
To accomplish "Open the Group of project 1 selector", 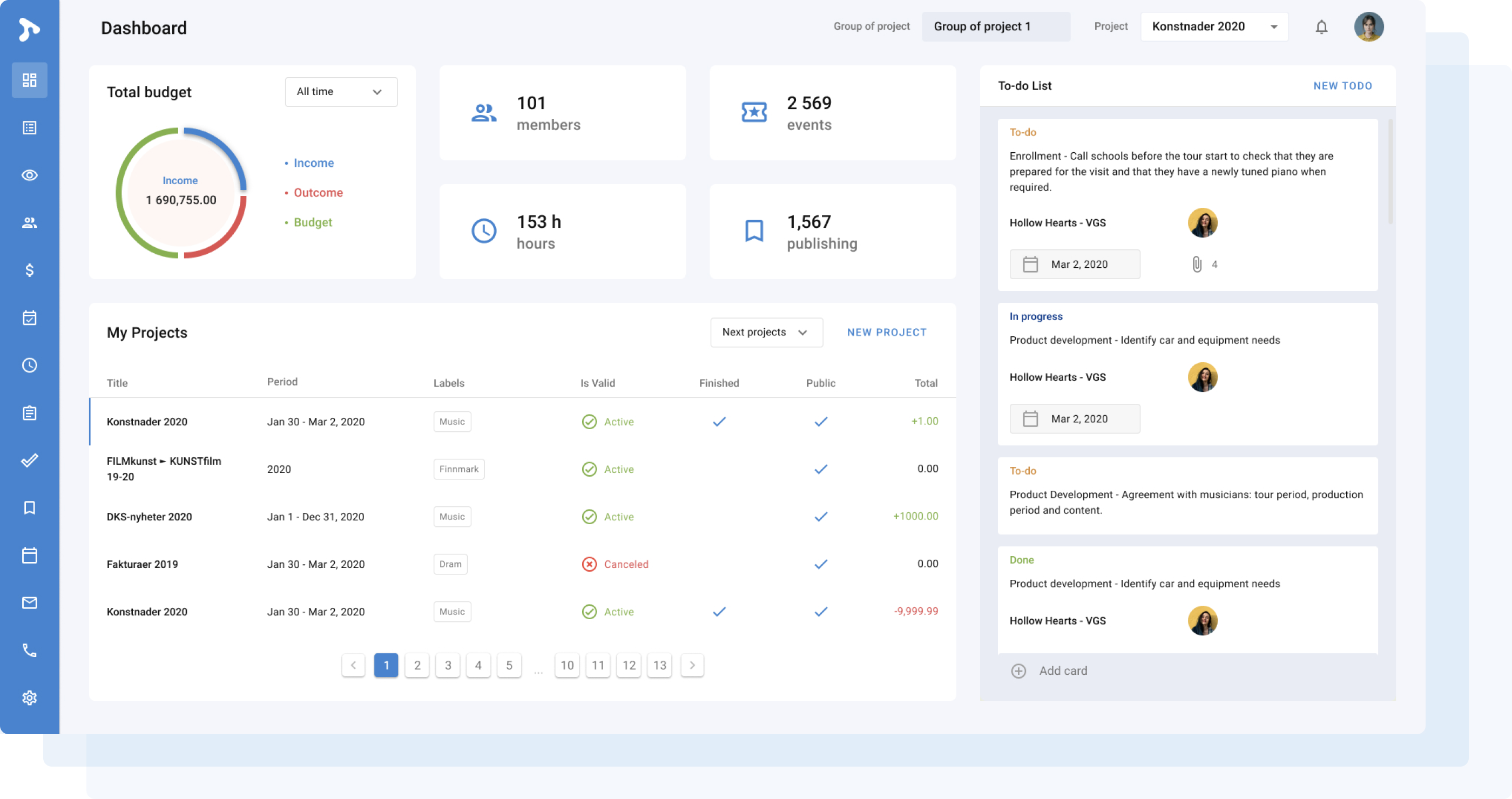I will click(995, 26).
